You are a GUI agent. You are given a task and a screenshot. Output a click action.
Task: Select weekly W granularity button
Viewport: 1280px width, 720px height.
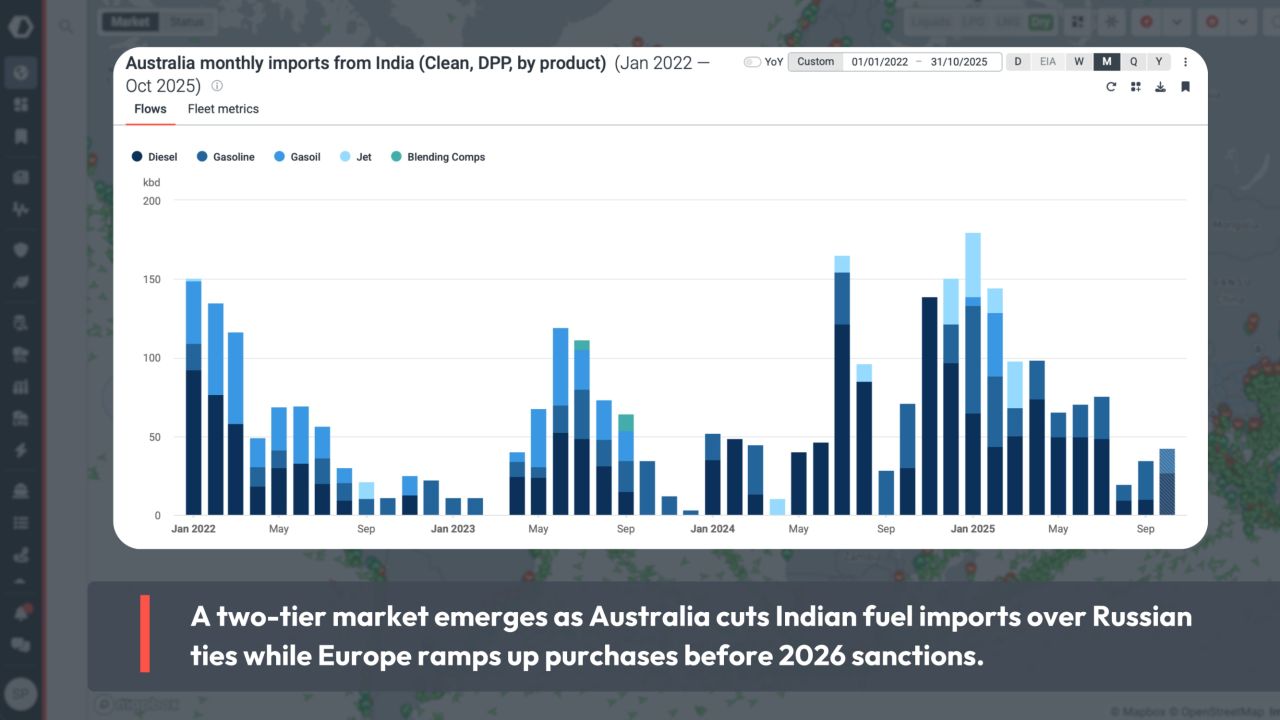(1079, 62)
